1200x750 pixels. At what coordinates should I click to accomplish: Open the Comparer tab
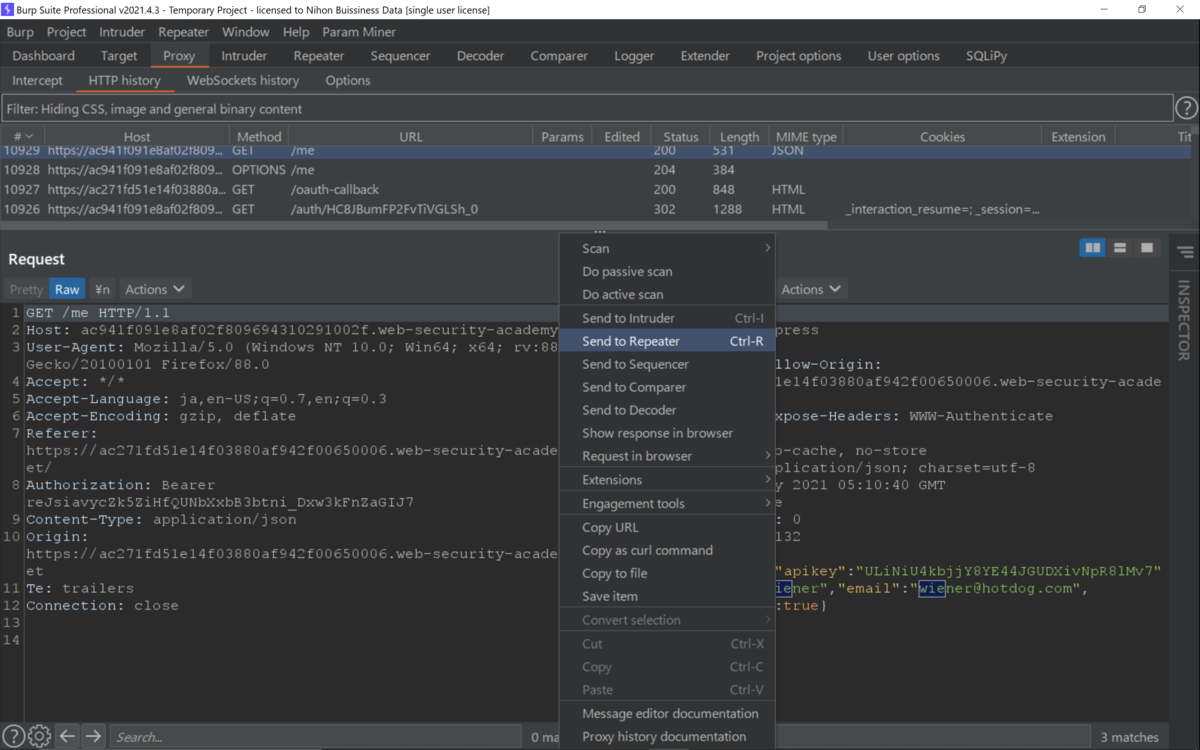point(559,56)
